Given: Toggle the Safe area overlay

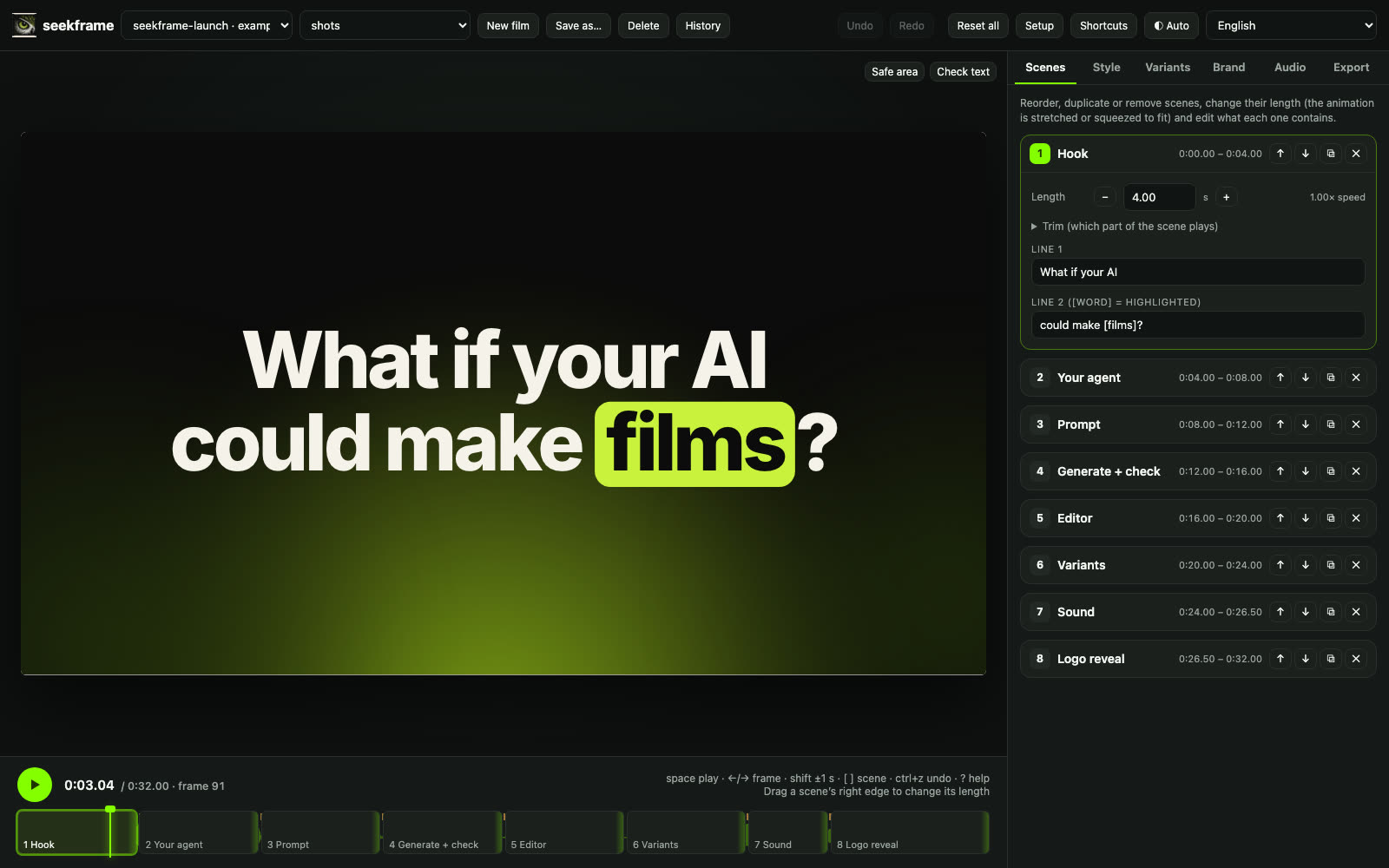Looking at the screenshot, I should 894,72.
